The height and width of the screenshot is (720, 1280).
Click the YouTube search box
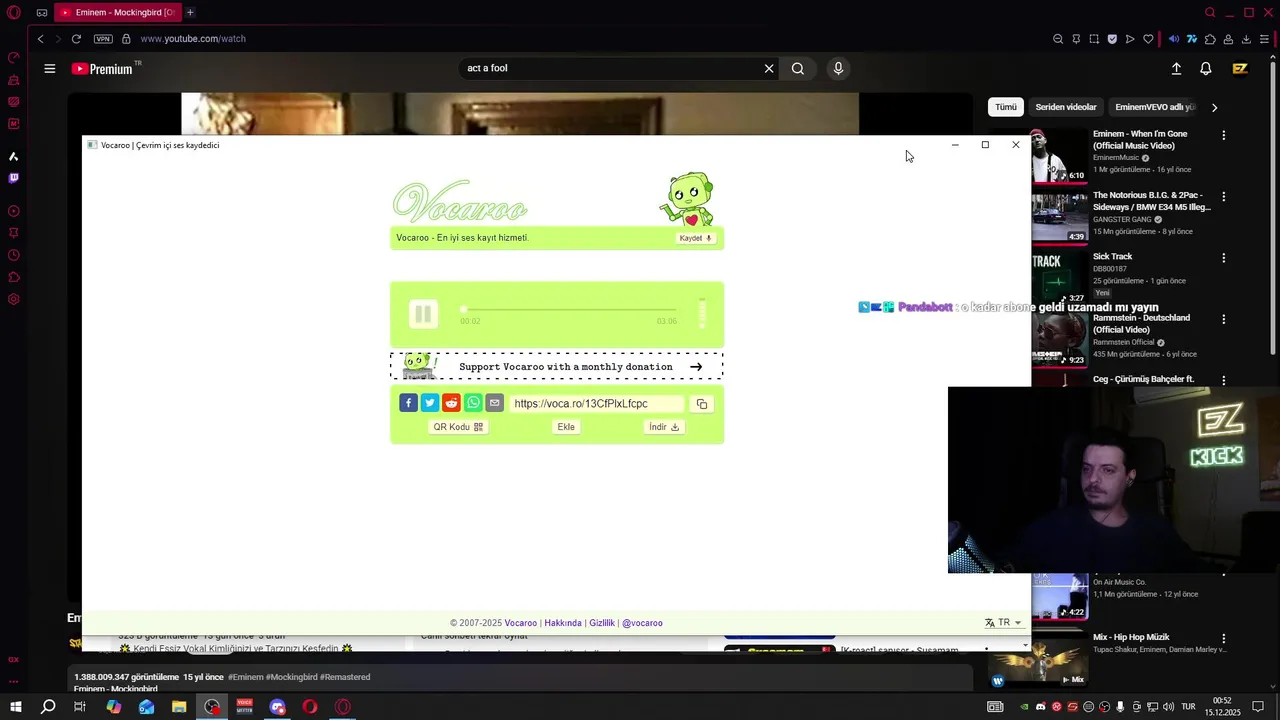(x=610, y=68)
